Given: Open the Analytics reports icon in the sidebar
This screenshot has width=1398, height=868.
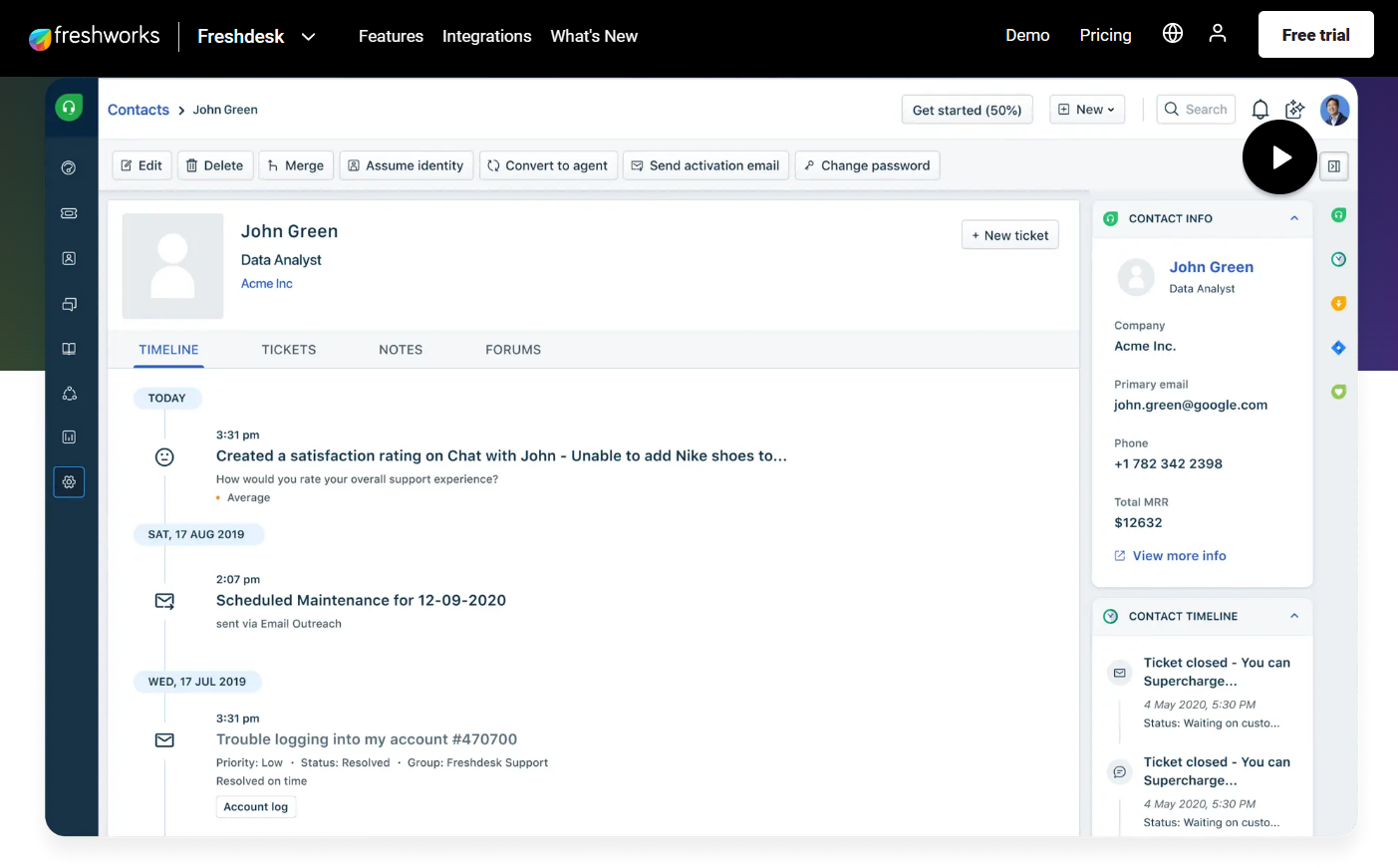Looking at the screenshot, I should pos(69,436).
